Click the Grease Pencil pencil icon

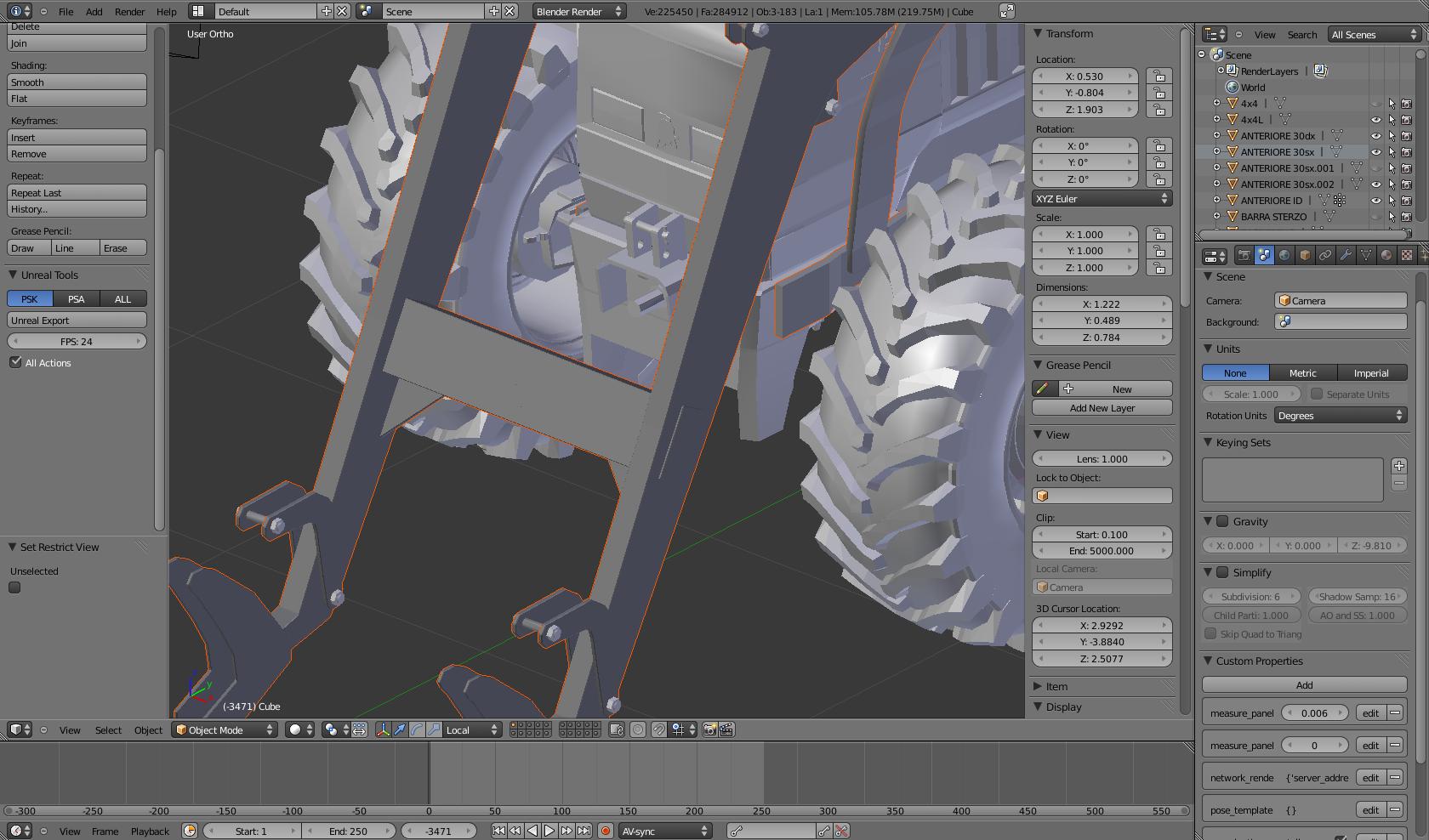click(1044, 389)
